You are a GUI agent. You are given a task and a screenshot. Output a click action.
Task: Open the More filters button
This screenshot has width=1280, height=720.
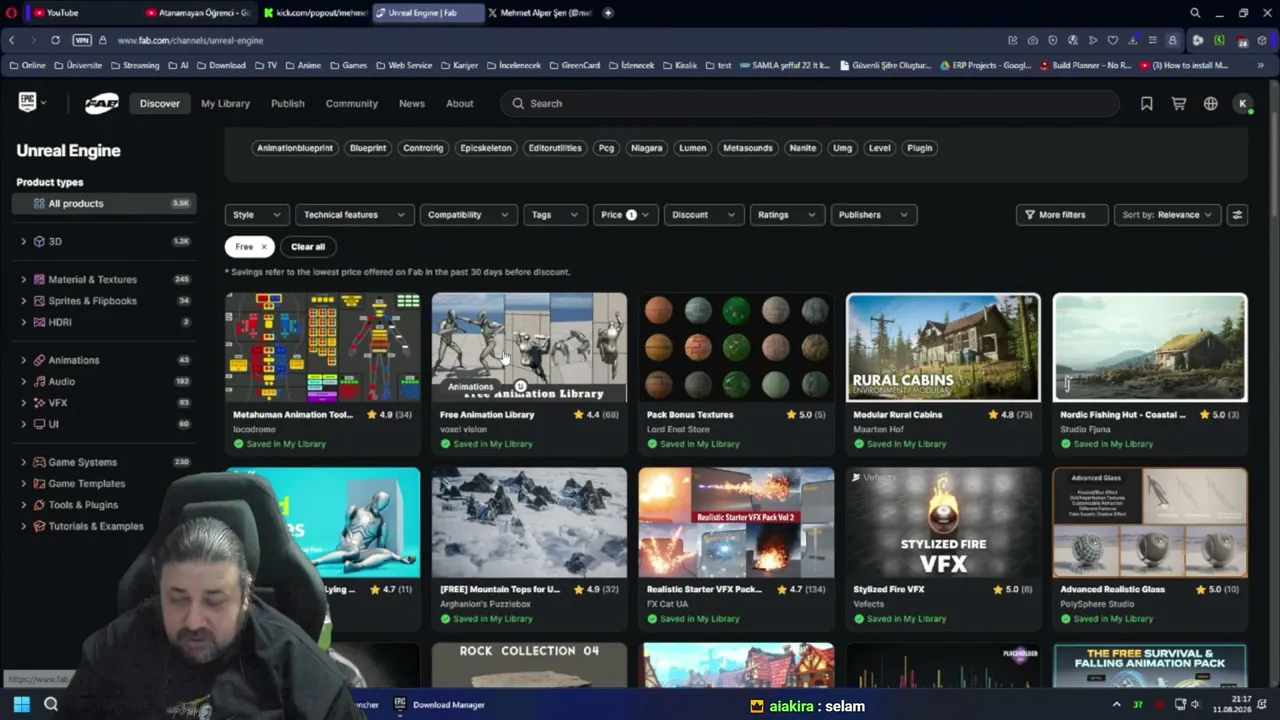[x=1062, y=215]
